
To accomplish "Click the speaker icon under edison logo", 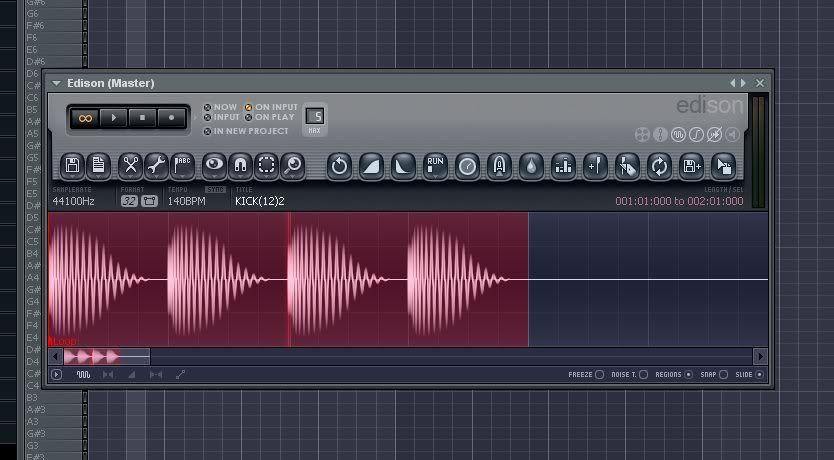I will [x=732, y=135].
